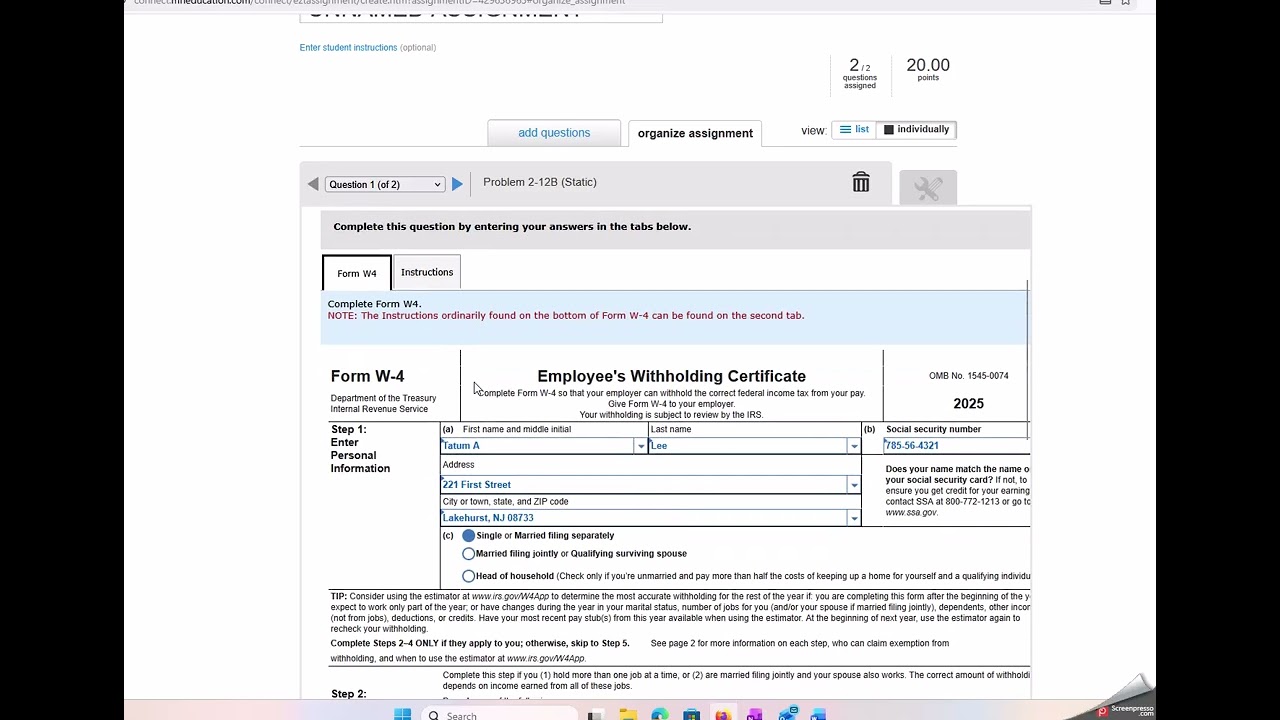Expand the last name dropdown arrow
Viewport: 1280px width, 720px height.
point(854,446)
